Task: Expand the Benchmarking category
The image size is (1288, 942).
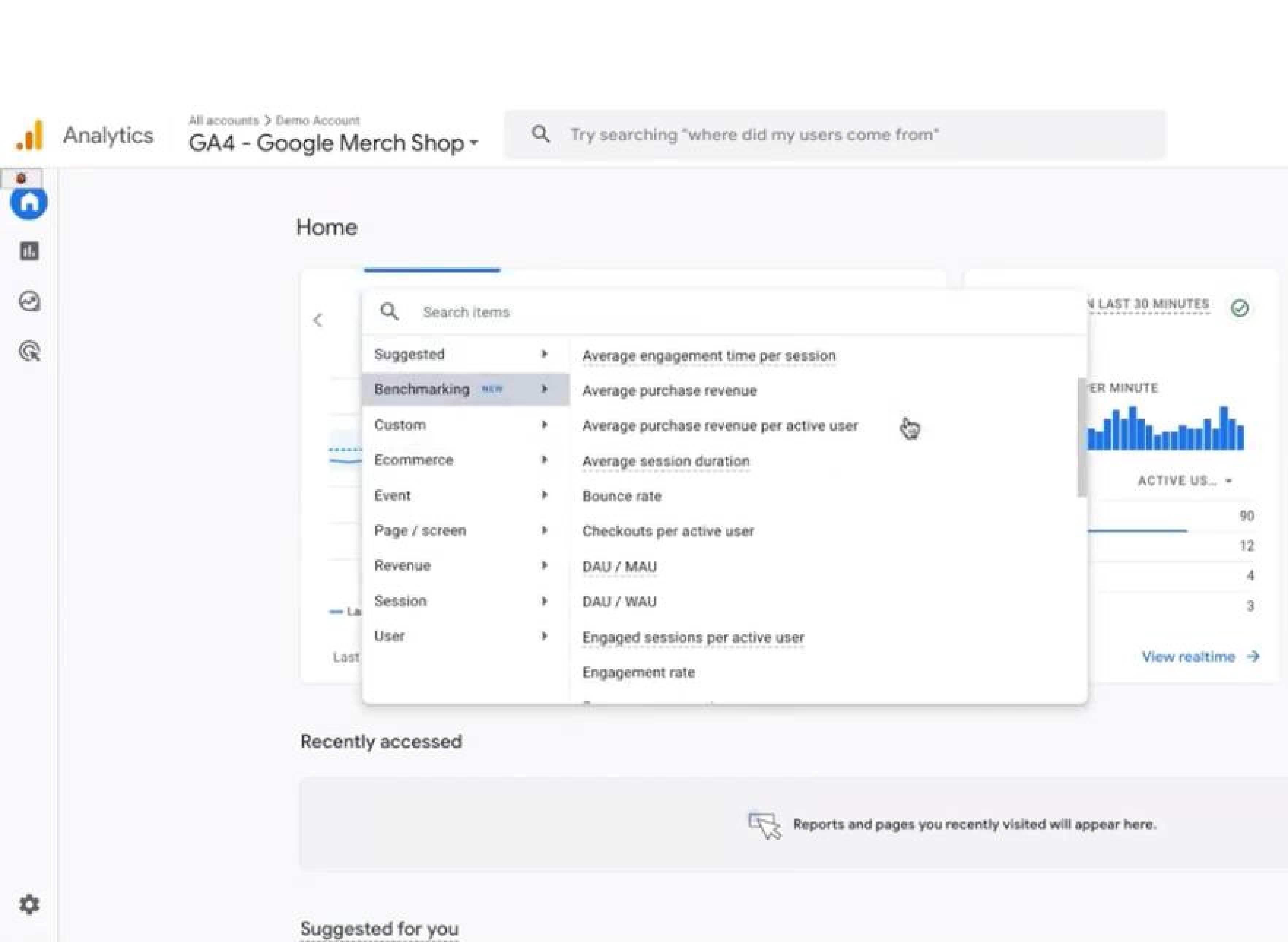Action: (x=465, y=390)
